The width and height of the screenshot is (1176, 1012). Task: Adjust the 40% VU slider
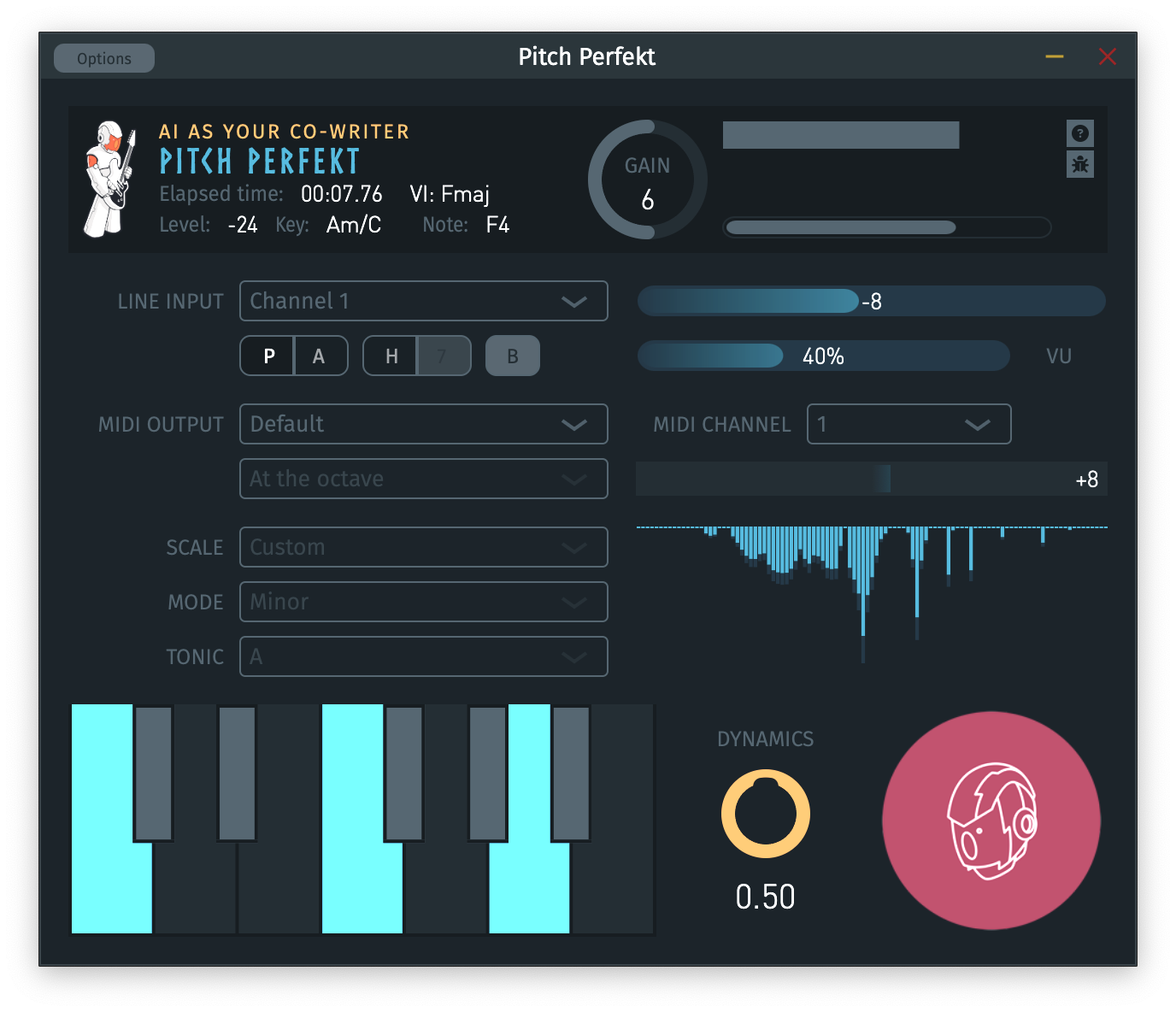tap(823, 356)
